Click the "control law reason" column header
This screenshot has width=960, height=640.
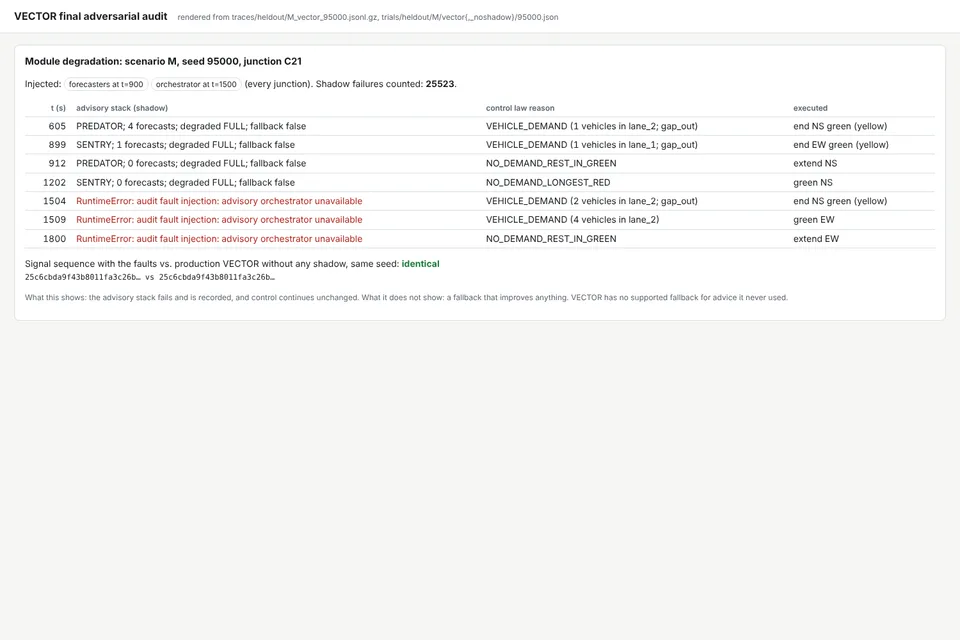[520, 108]
